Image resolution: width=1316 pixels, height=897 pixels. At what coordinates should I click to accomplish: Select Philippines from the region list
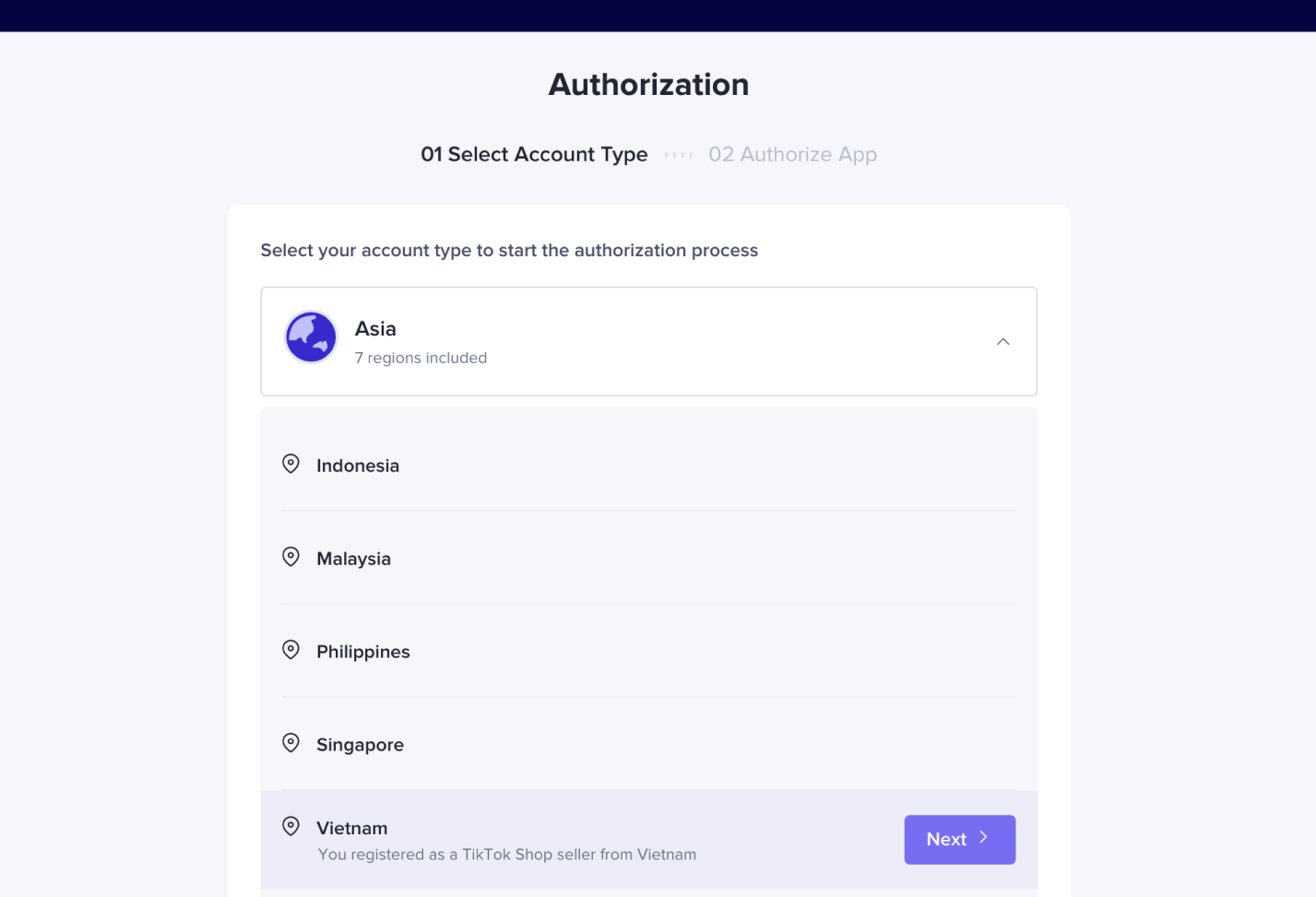point(648,651)
